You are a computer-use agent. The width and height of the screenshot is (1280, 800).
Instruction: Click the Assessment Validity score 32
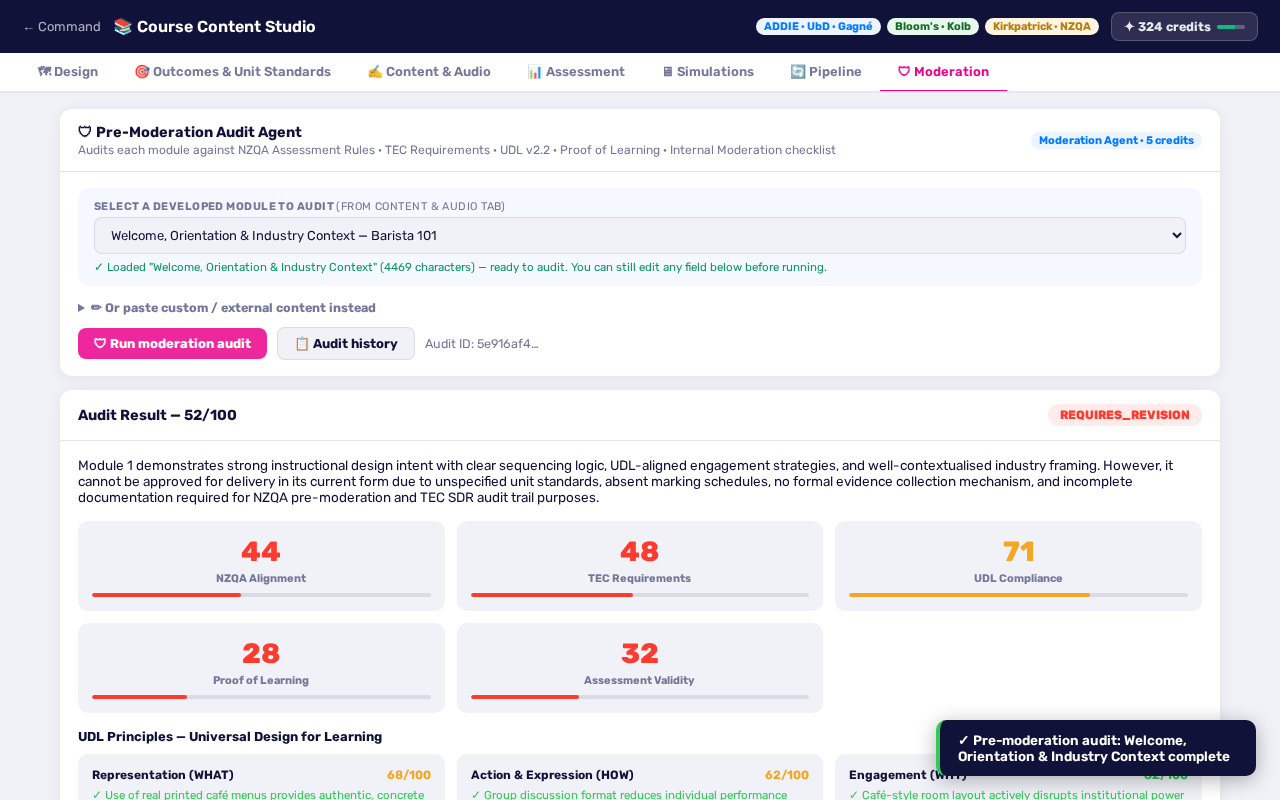pyautogui.click(x=640, y=654)
